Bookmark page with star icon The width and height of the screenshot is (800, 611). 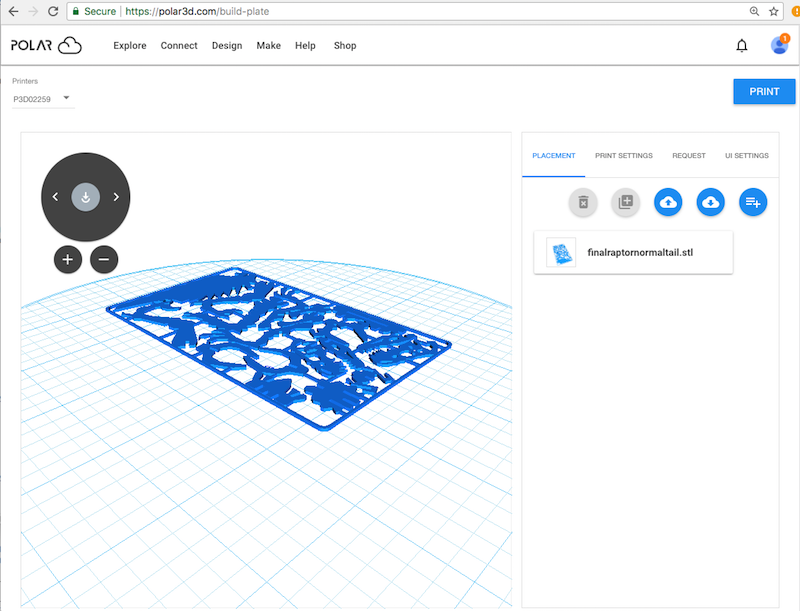[773, 11]
